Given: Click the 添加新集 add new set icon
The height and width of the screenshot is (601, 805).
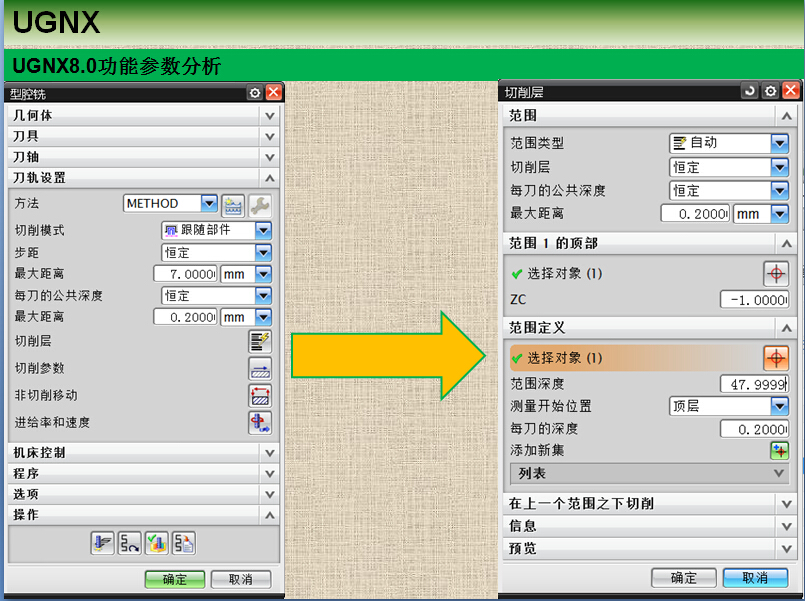Looking at the screenshot, I should pos(780,451).
